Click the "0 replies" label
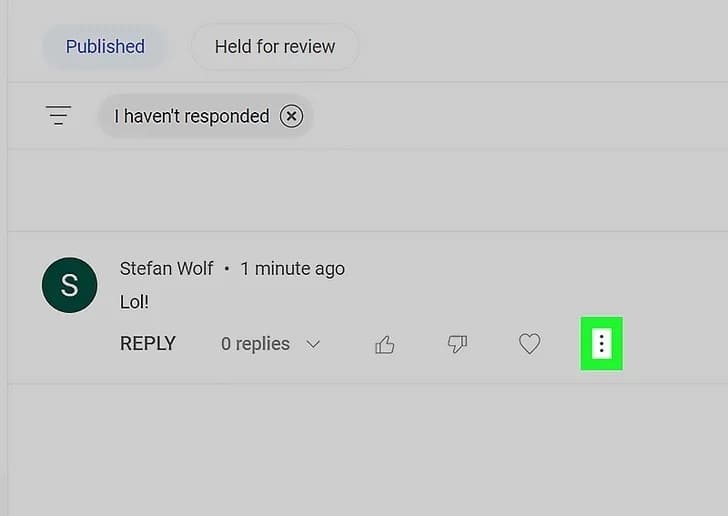728x516 pixels. (x=255, y=344)
